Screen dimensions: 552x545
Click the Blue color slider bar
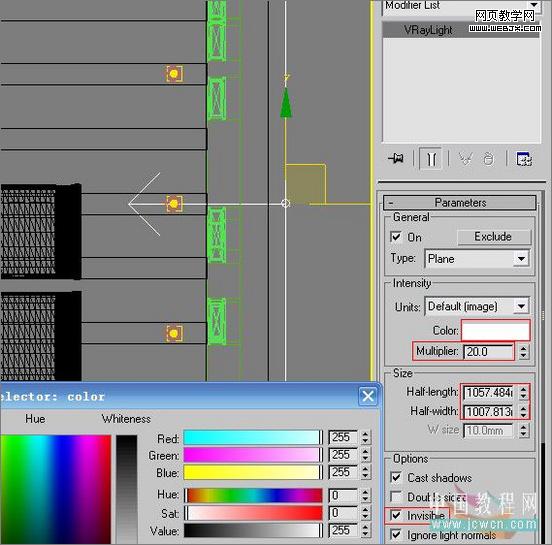[253, 472]
